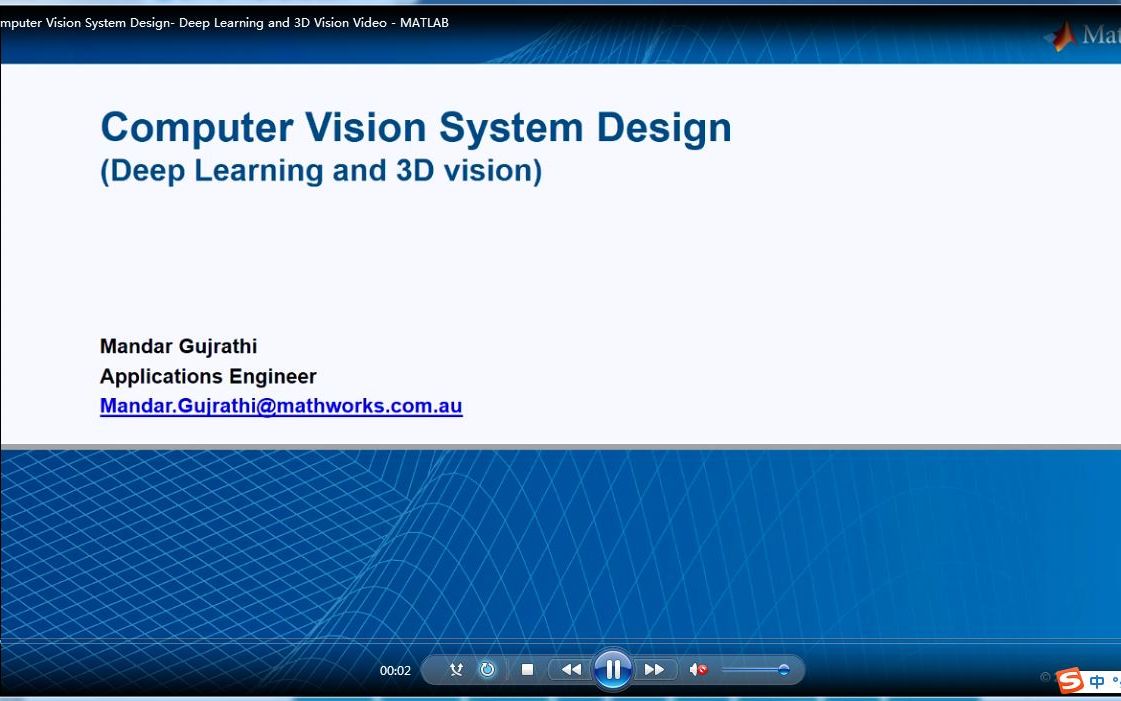Toggle the repeat playback button
Screen dimensions: 1121x701
488,670
